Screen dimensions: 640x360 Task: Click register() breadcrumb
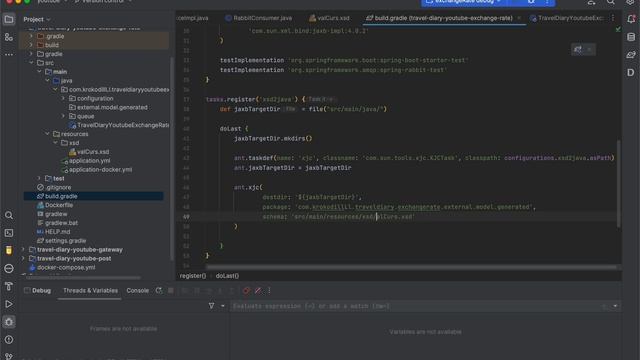pyautogui.click(x=193, y=276)
